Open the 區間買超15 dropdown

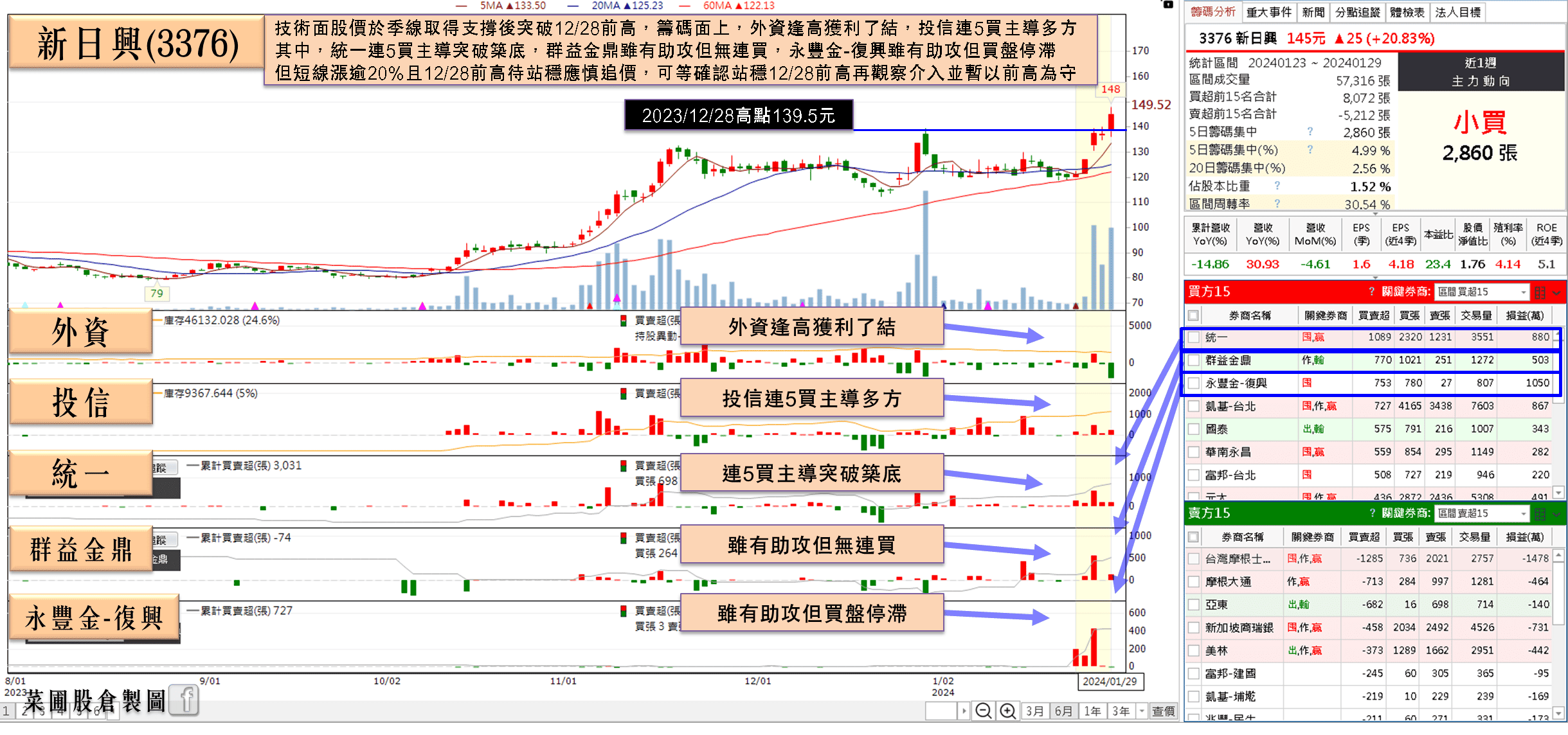click(1482, 292)
